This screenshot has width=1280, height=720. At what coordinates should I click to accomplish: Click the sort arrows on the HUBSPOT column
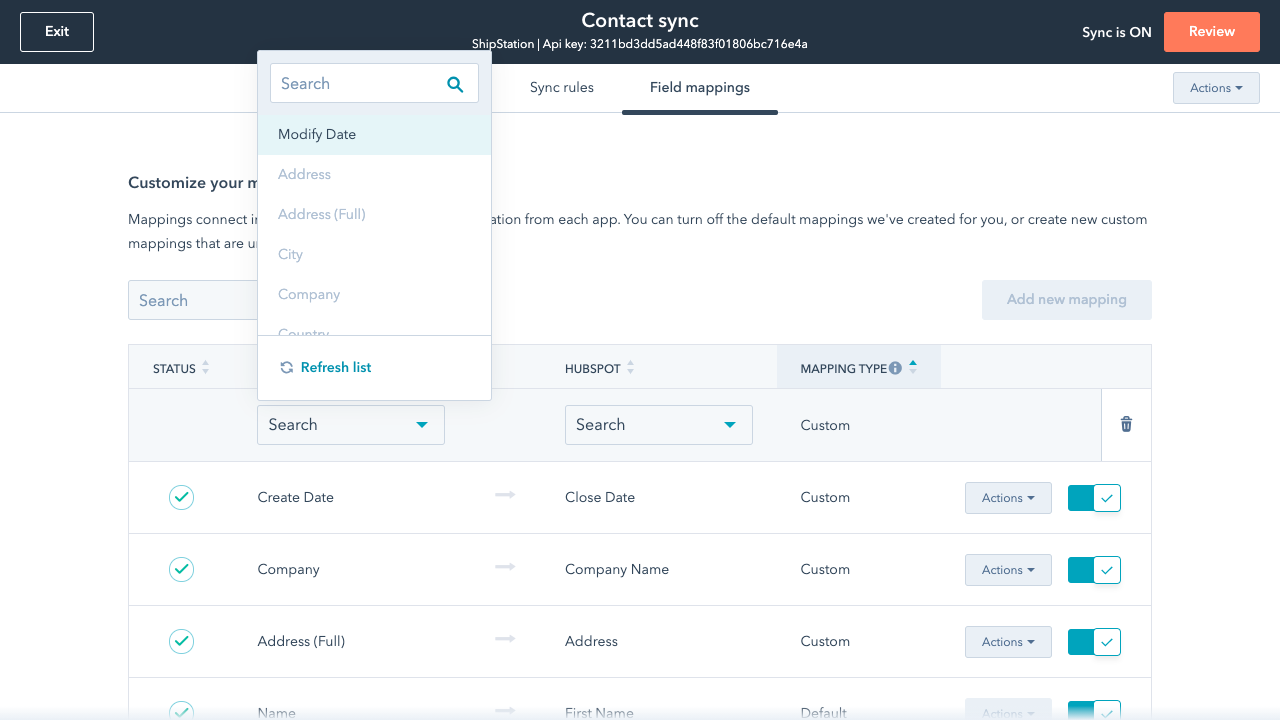(x=630, y=367)
